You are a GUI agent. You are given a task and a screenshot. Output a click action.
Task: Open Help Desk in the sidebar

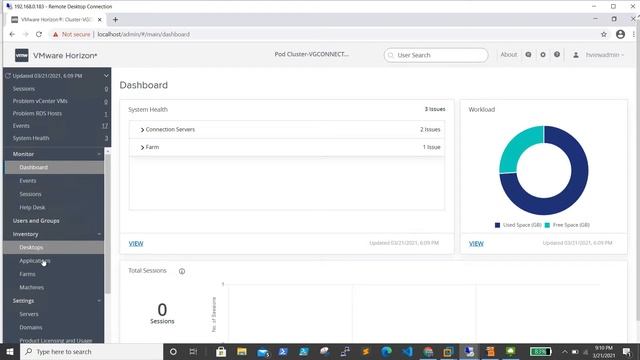point(32,207)
